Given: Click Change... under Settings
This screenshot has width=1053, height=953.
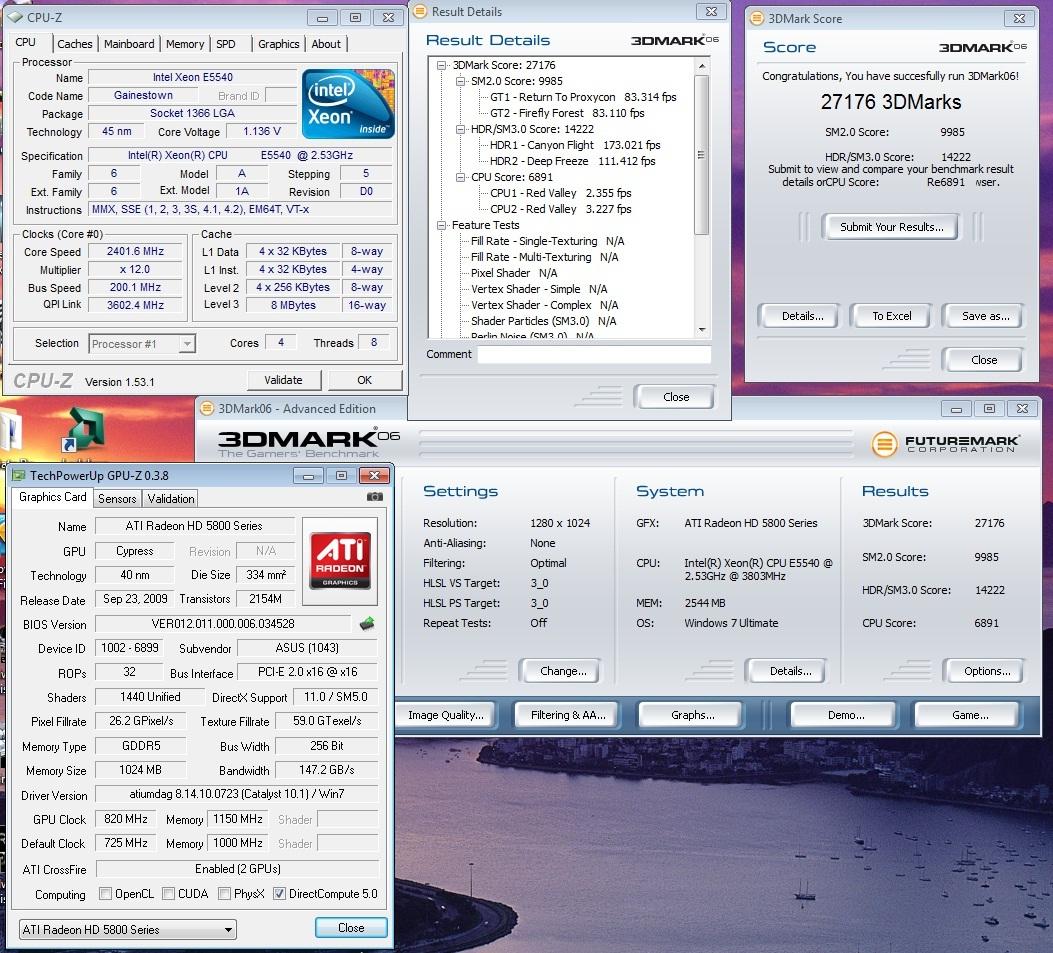Looking at the screenshot, I should [563, 671].
